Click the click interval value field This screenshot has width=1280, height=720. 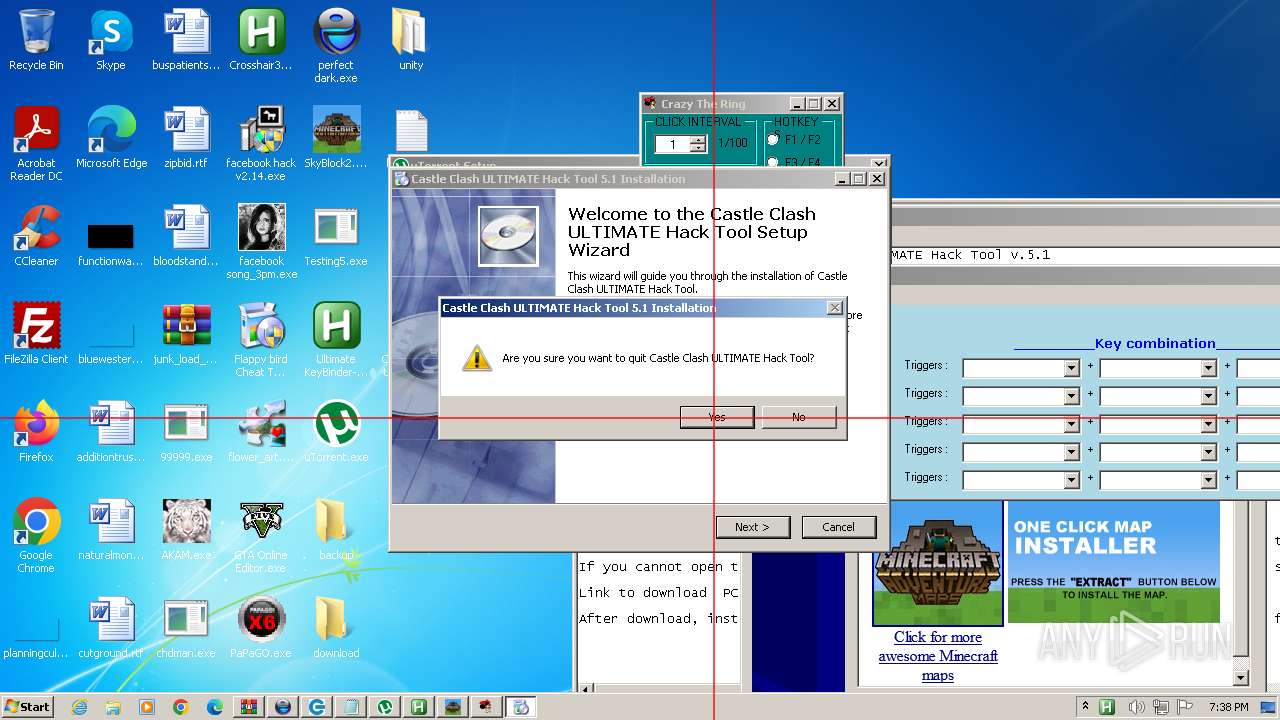click(x=672, y=144)
